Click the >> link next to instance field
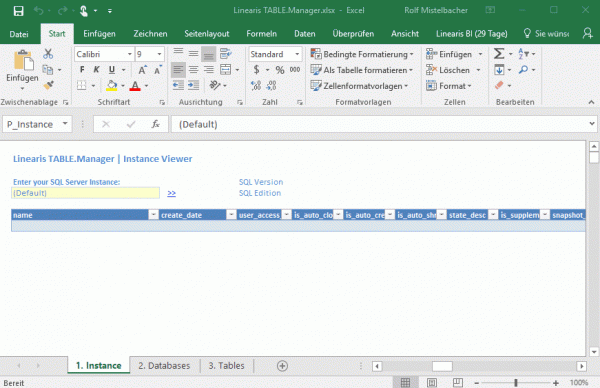The width and height of the screenshot is (600, 388). 171,193
